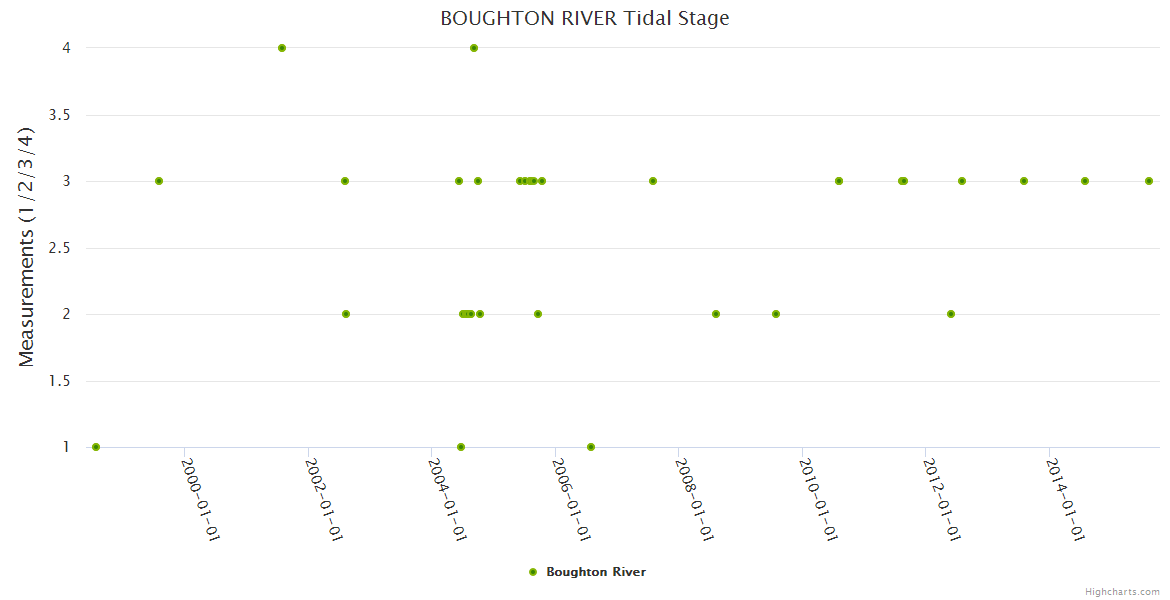This screenshot has width=1170, height=600.
Task: Select the value 3 point in 2007
Action: [x=653, y=181]
